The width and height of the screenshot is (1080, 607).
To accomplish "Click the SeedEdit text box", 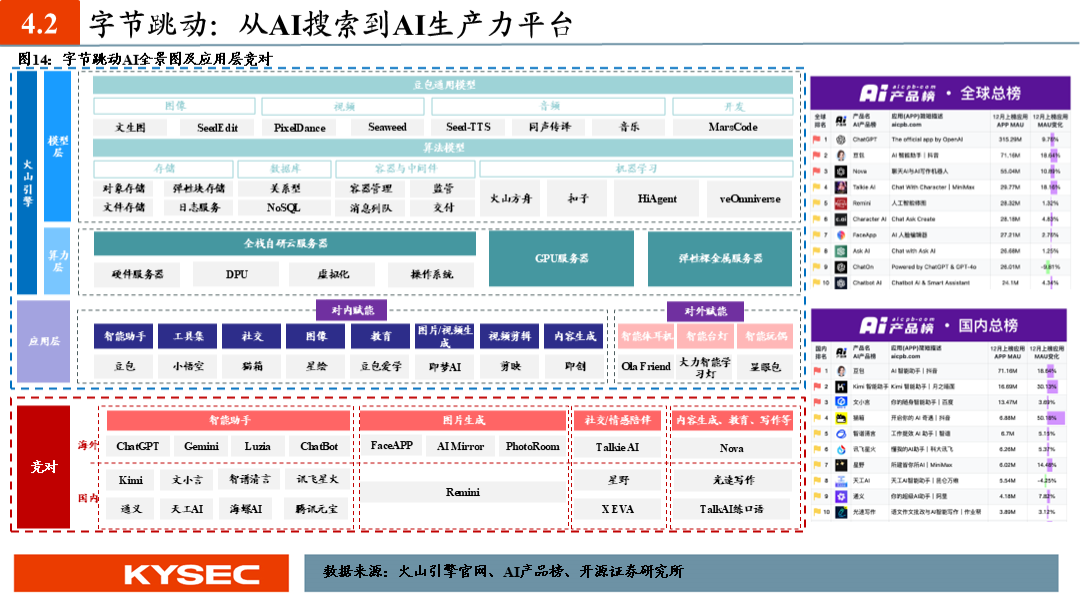I will (217, 127).
